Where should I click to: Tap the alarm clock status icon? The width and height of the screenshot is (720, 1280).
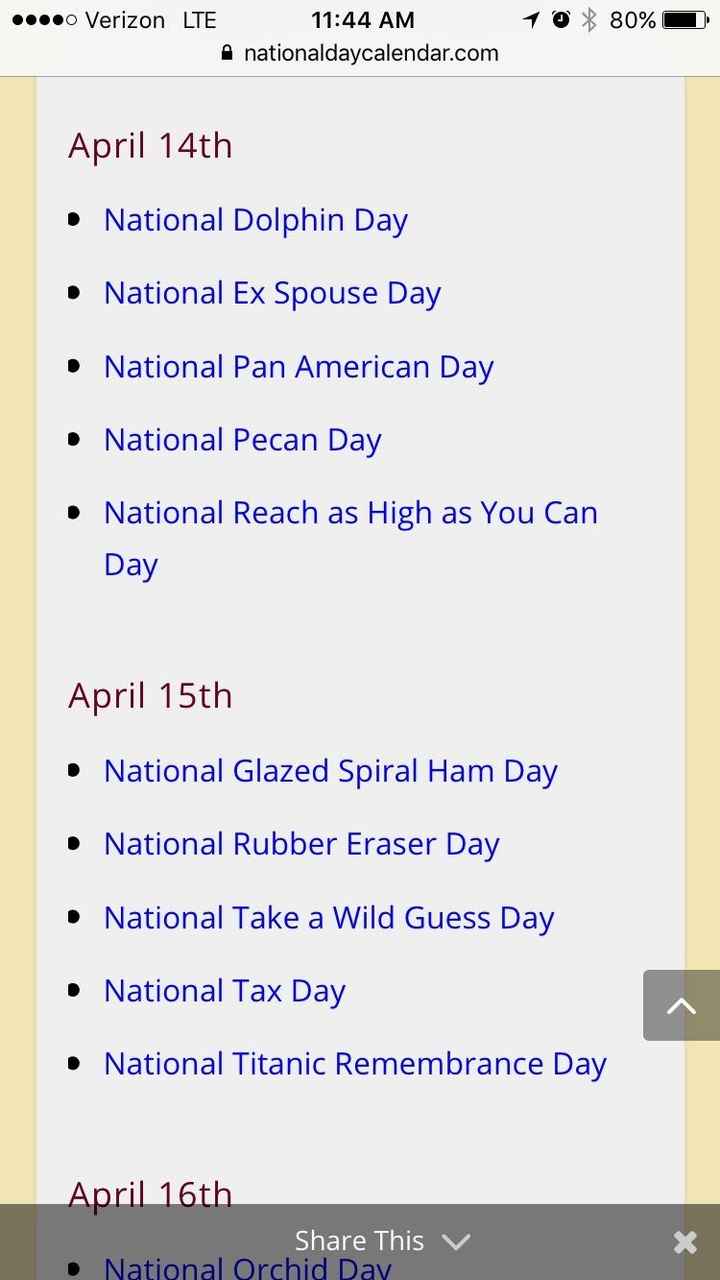pos(561,20)
